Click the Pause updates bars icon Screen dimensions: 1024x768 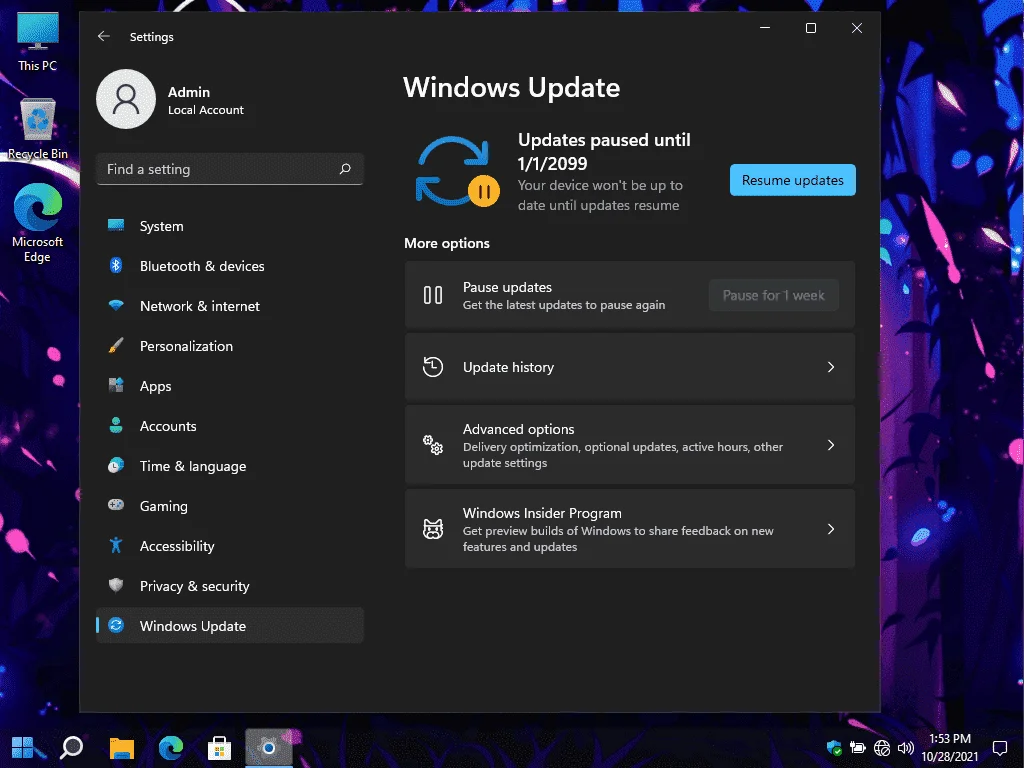[432, 295]
